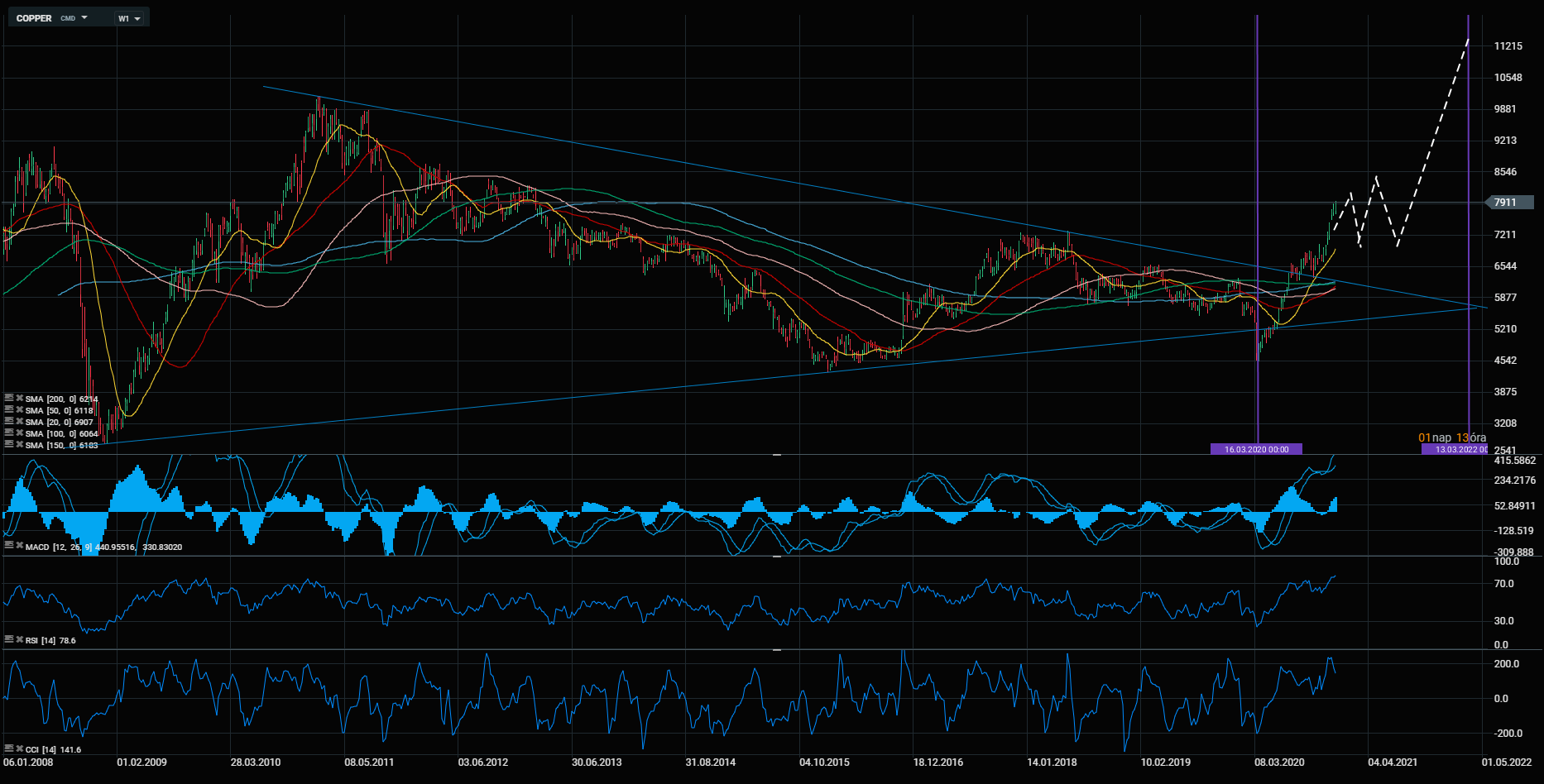
Task: Open the W1 timeframe dropdown
Action: pyautogui.click(x=129, y=18)
